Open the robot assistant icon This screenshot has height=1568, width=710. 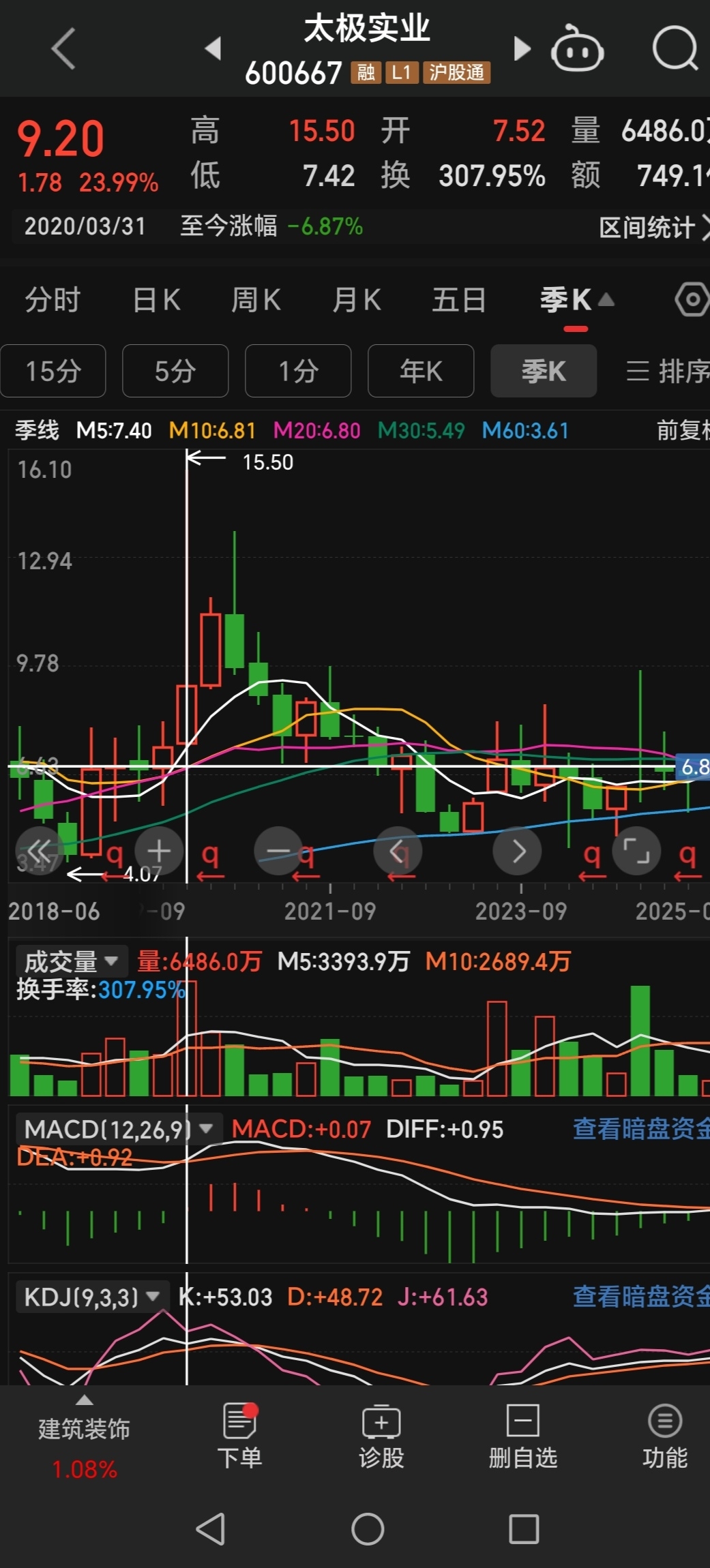click(x=577, y=48)
